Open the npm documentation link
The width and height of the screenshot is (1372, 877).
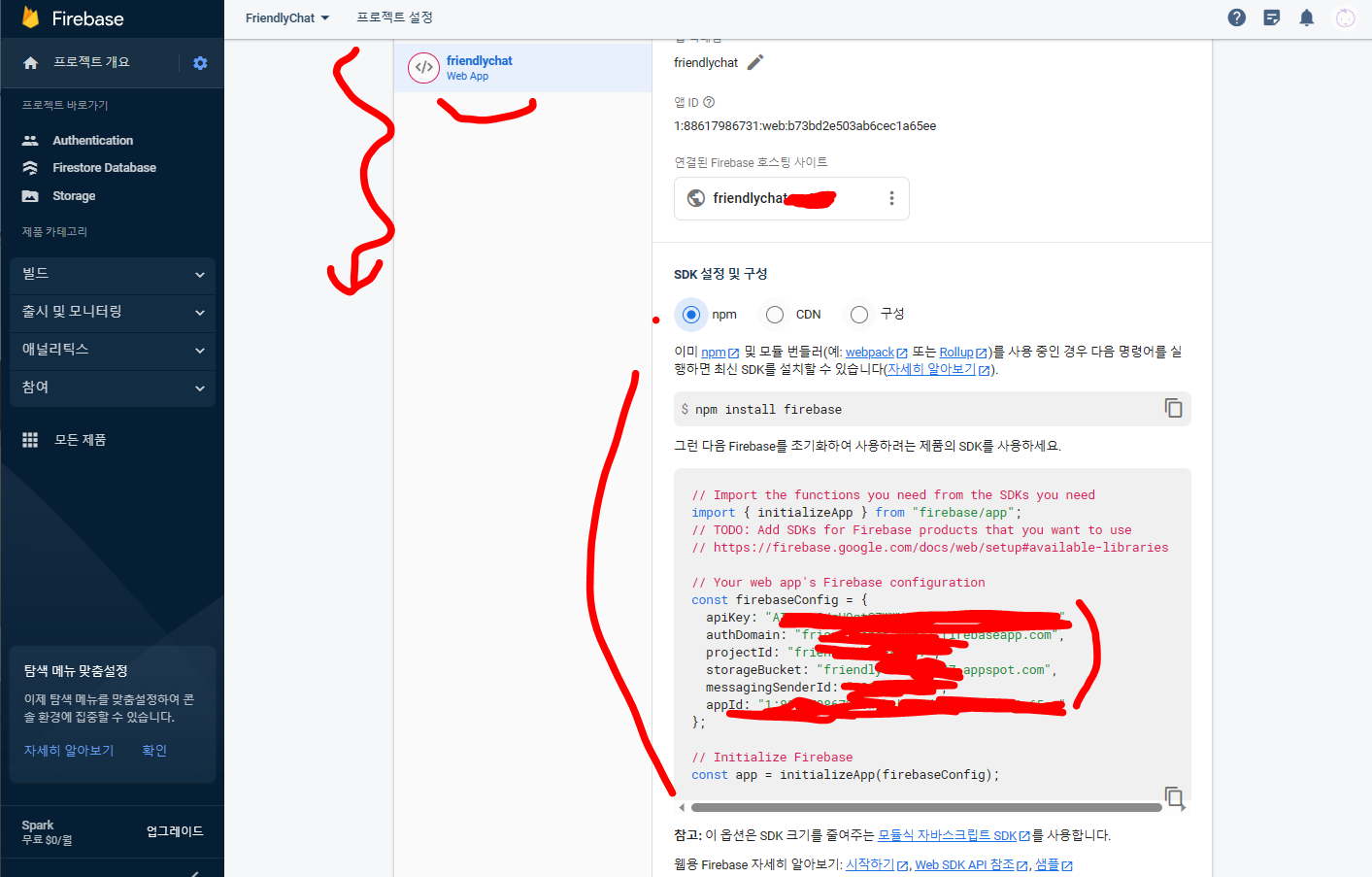[719, 353]
